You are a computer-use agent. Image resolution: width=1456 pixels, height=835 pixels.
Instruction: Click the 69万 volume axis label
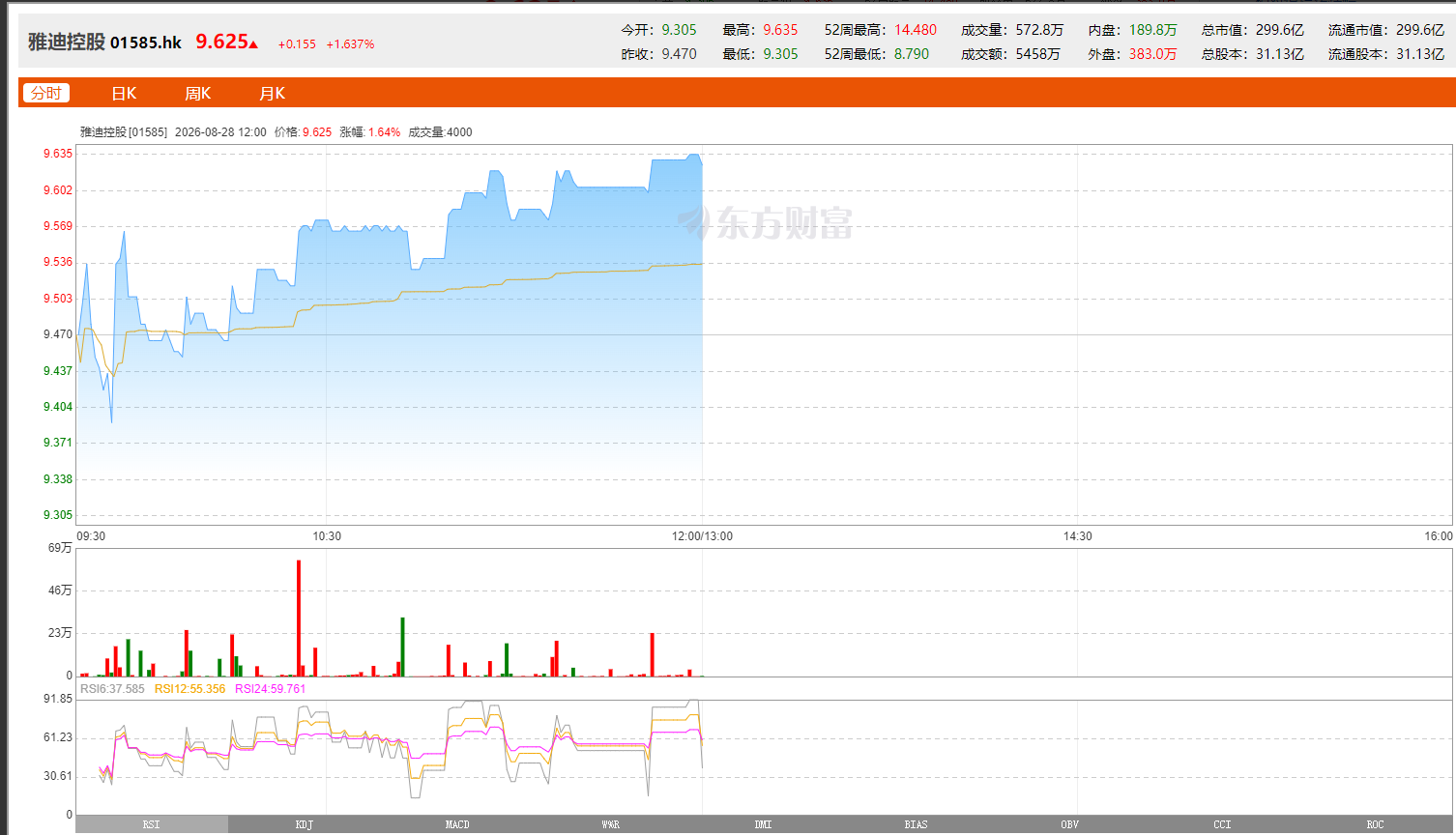pyautogui.click(x=60, y=548)
